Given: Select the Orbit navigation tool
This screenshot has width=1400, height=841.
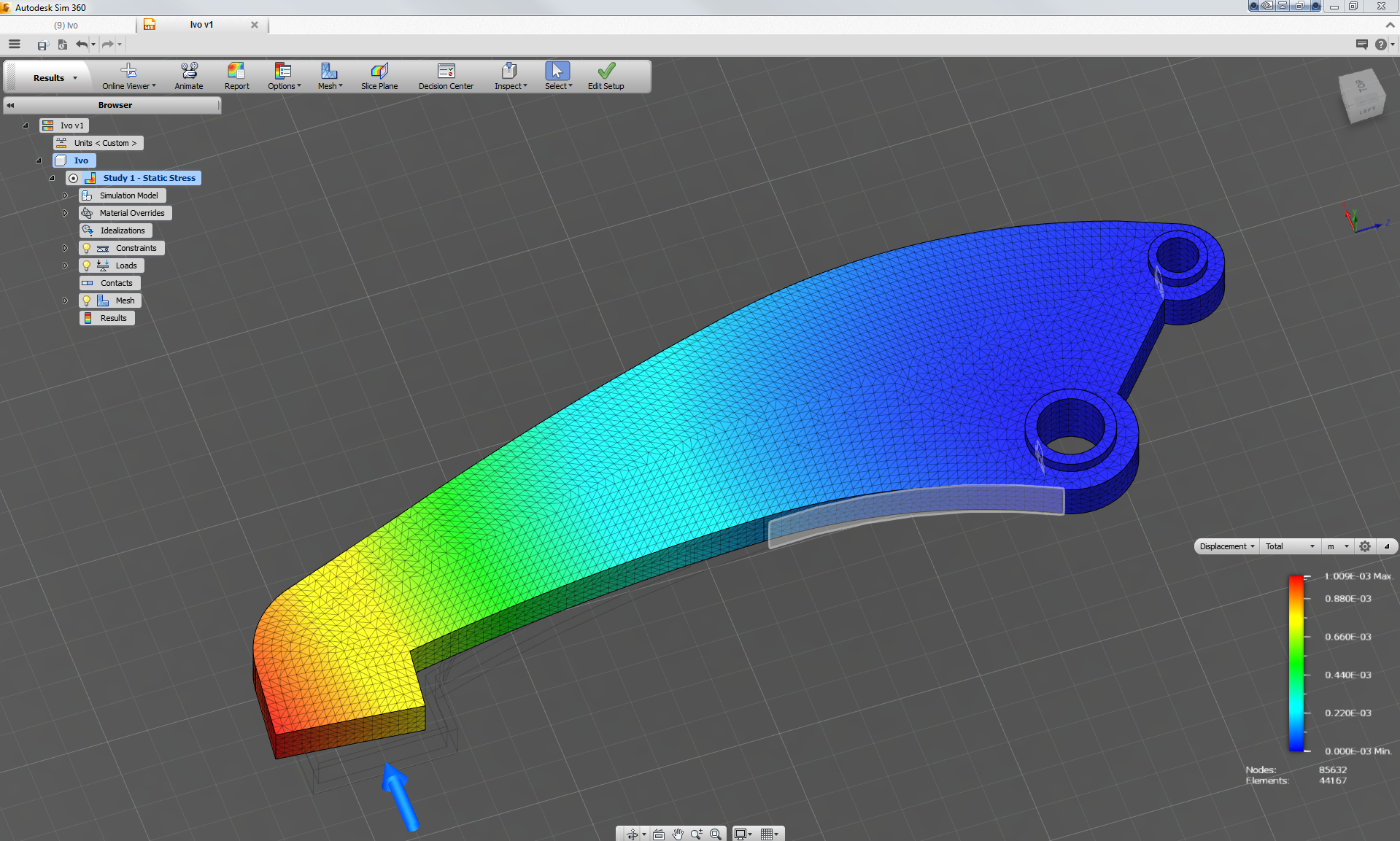Looking at the screenshot, I should (632, 834).
